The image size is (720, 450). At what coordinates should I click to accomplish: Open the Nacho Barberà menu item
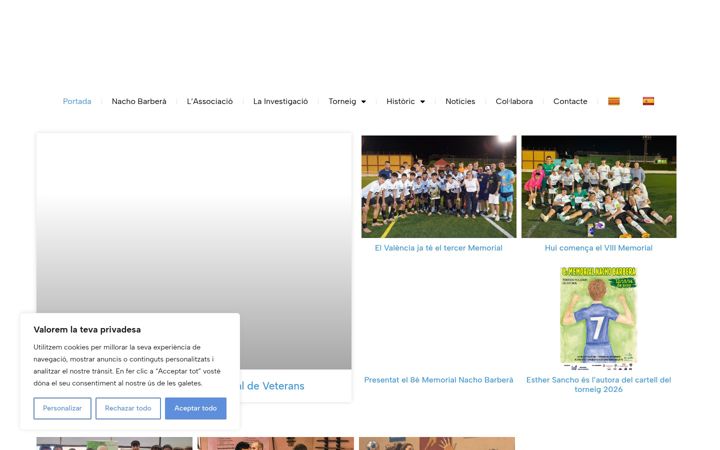click(x=139, y=101)
